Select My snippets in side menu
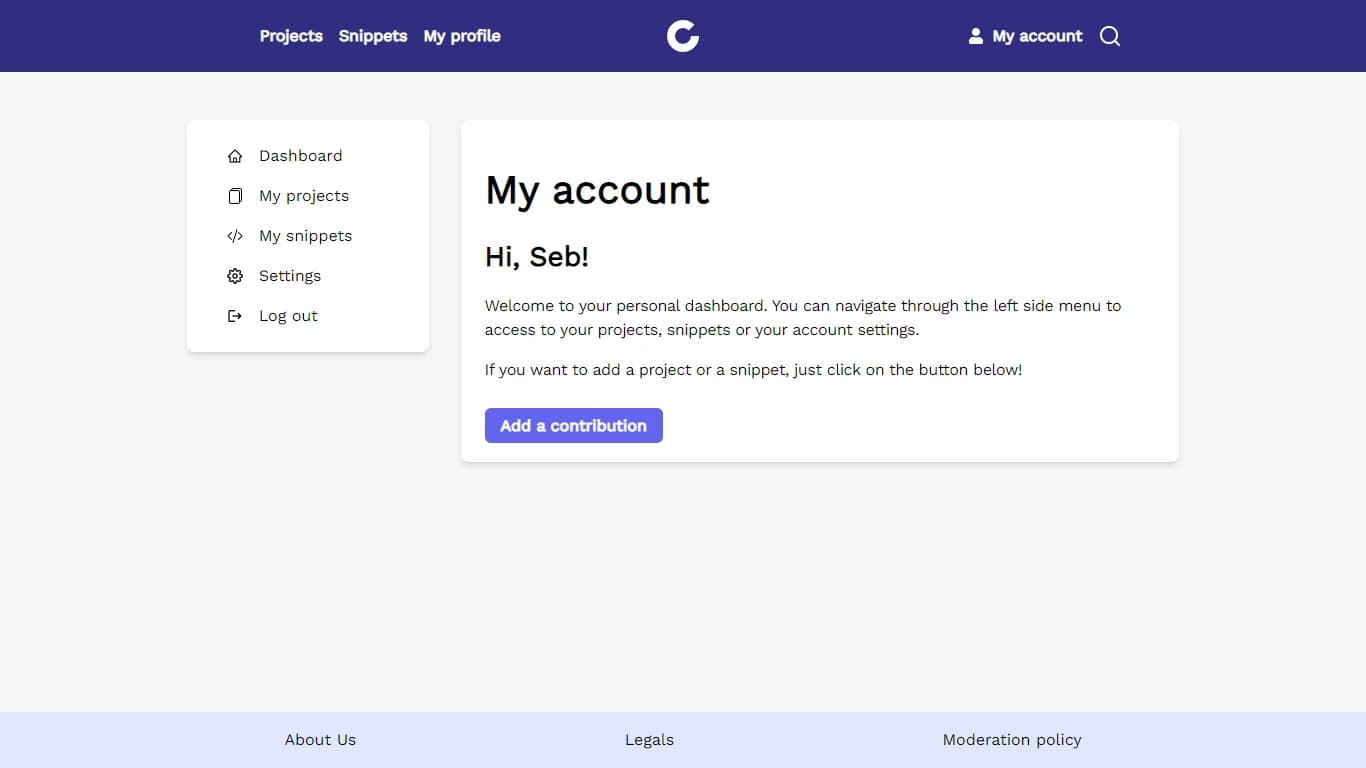 coord(305,236)
